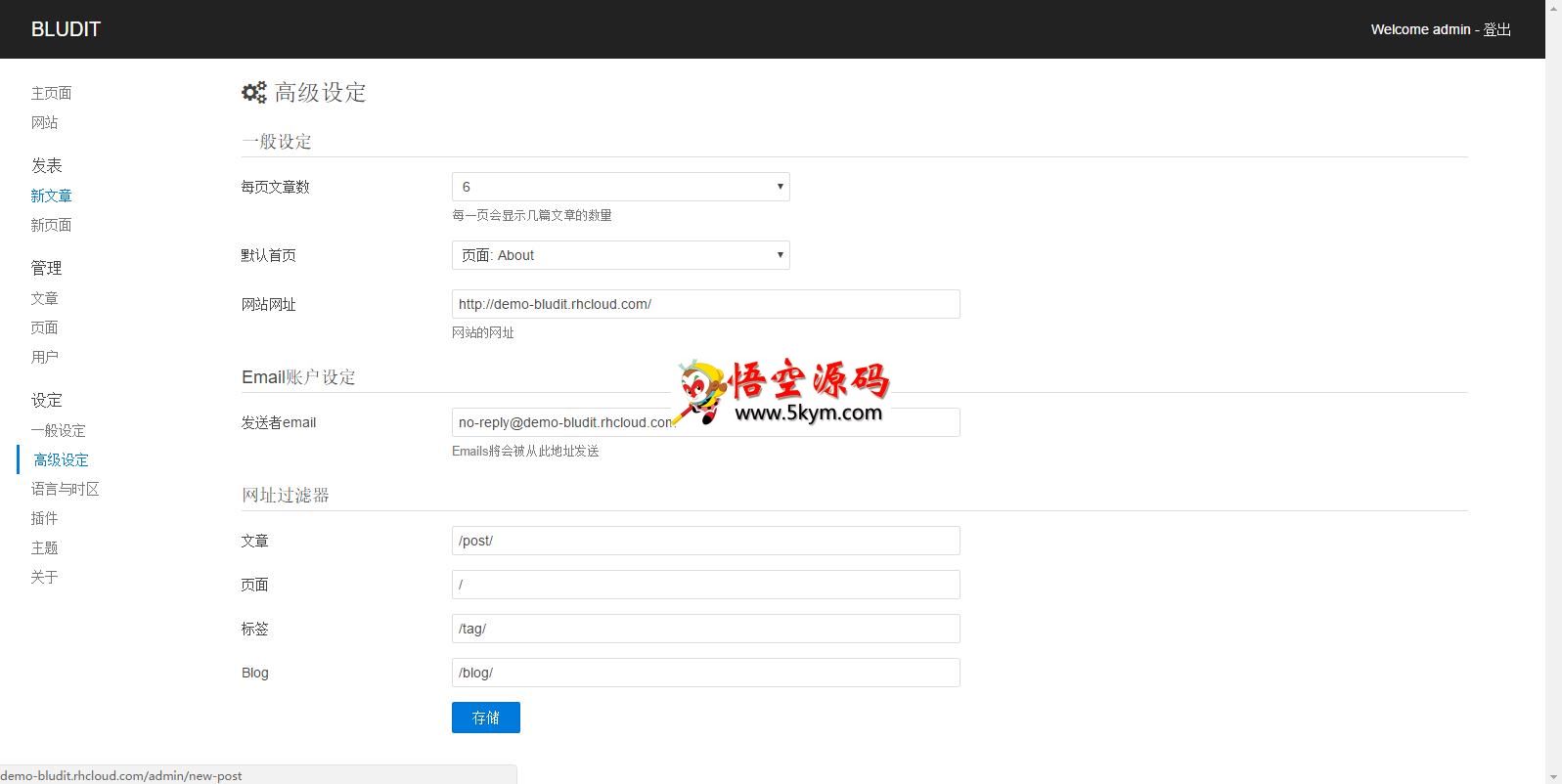The height and width of the screenshot is (784, 1562).
Task: Click the 标签 filter field with /tag/
Action: coord(706,629)
